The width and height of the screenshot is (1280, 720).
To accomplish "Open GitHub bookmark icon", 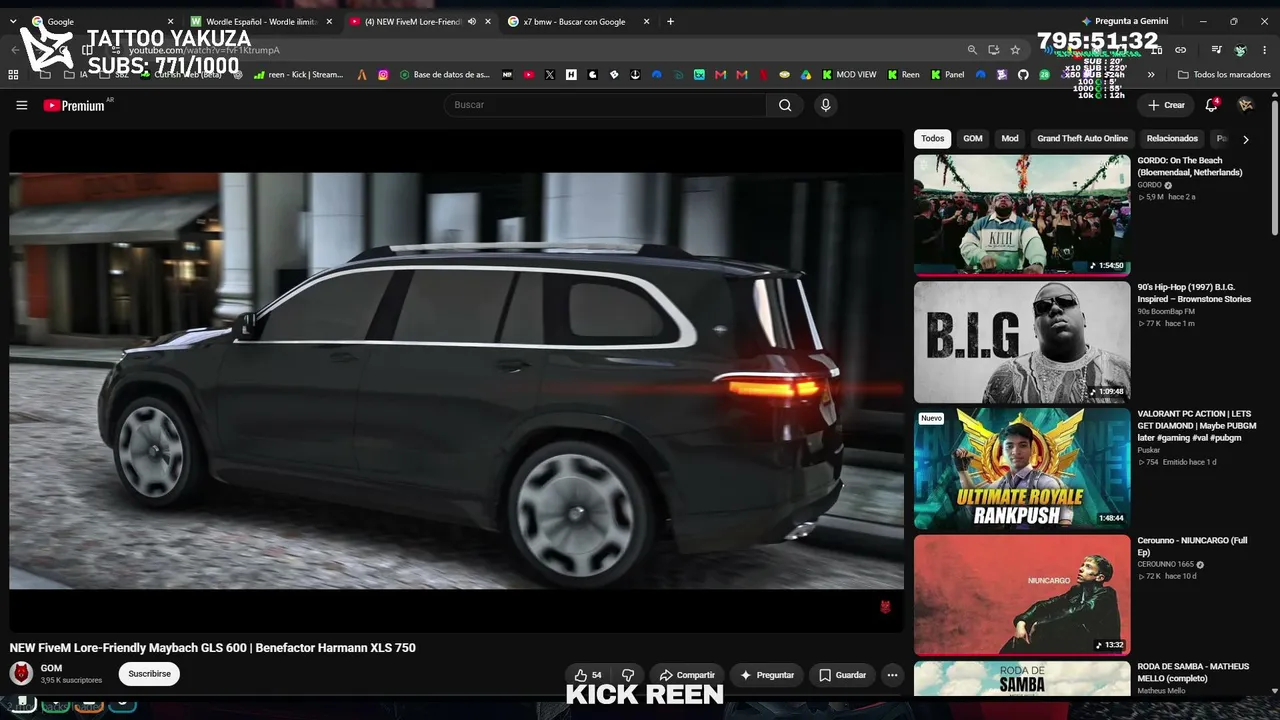I will pyautogui.click(x=1023, y=74).
